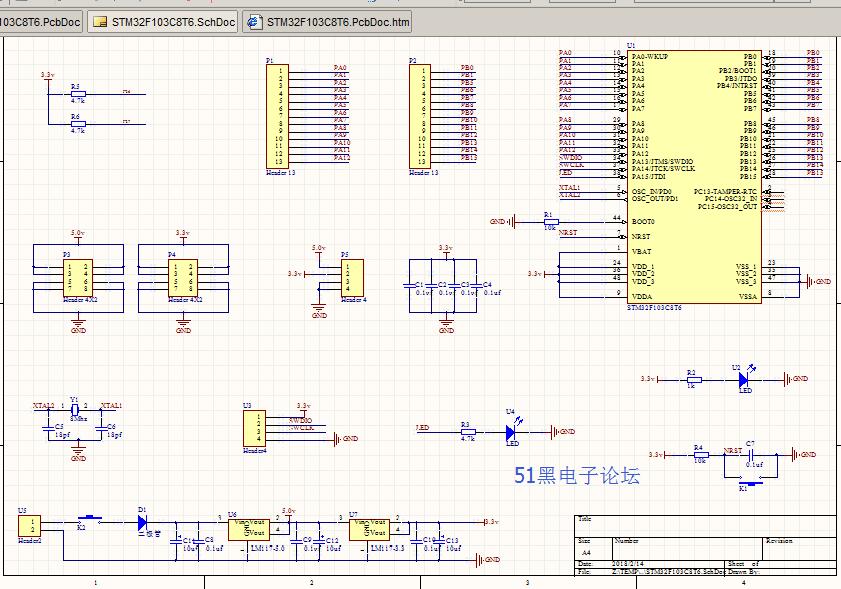Screen dimensions: 841x589
Task: Click the R1 10k resistor at BOOT0
Action: pyautogui.click(x=549, y=221)
